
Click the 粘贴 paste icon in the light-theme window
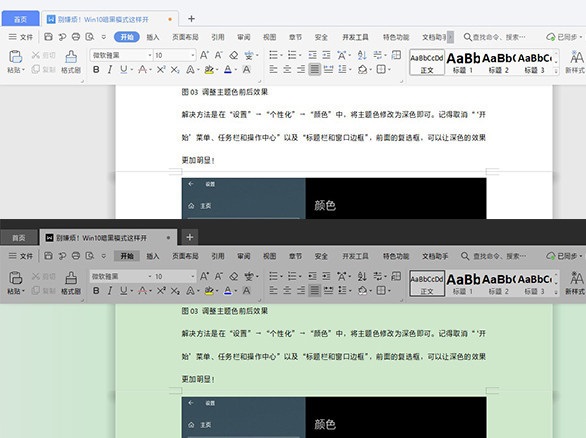[x=15, y=57]
